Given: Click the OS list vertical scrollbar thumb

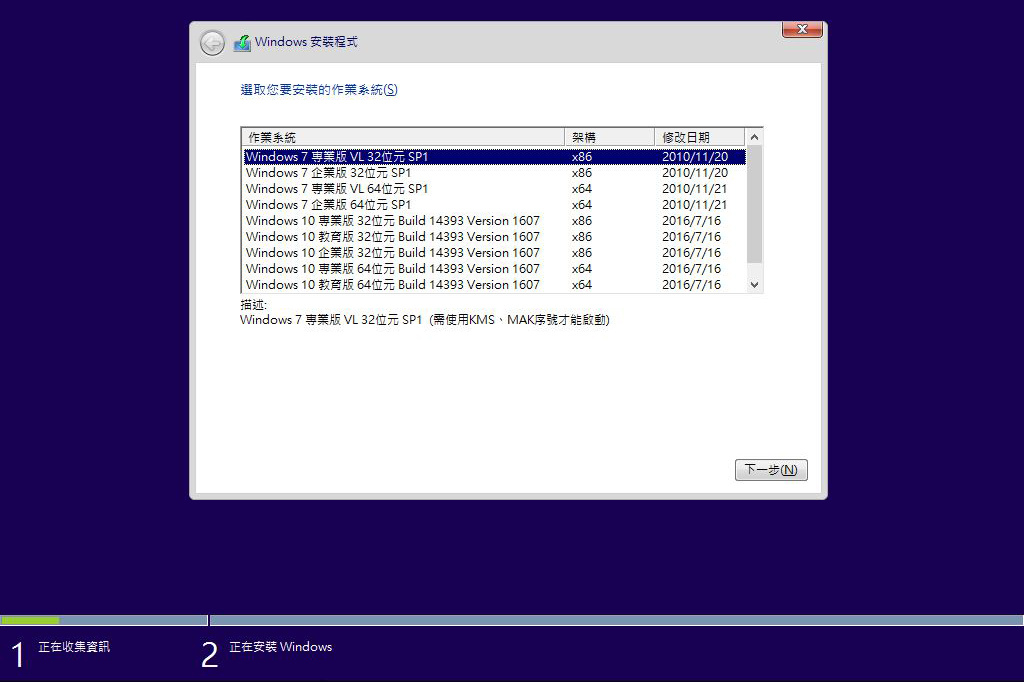Looking at the screenshot, I should pyautogui.click(x=754, y=204).
